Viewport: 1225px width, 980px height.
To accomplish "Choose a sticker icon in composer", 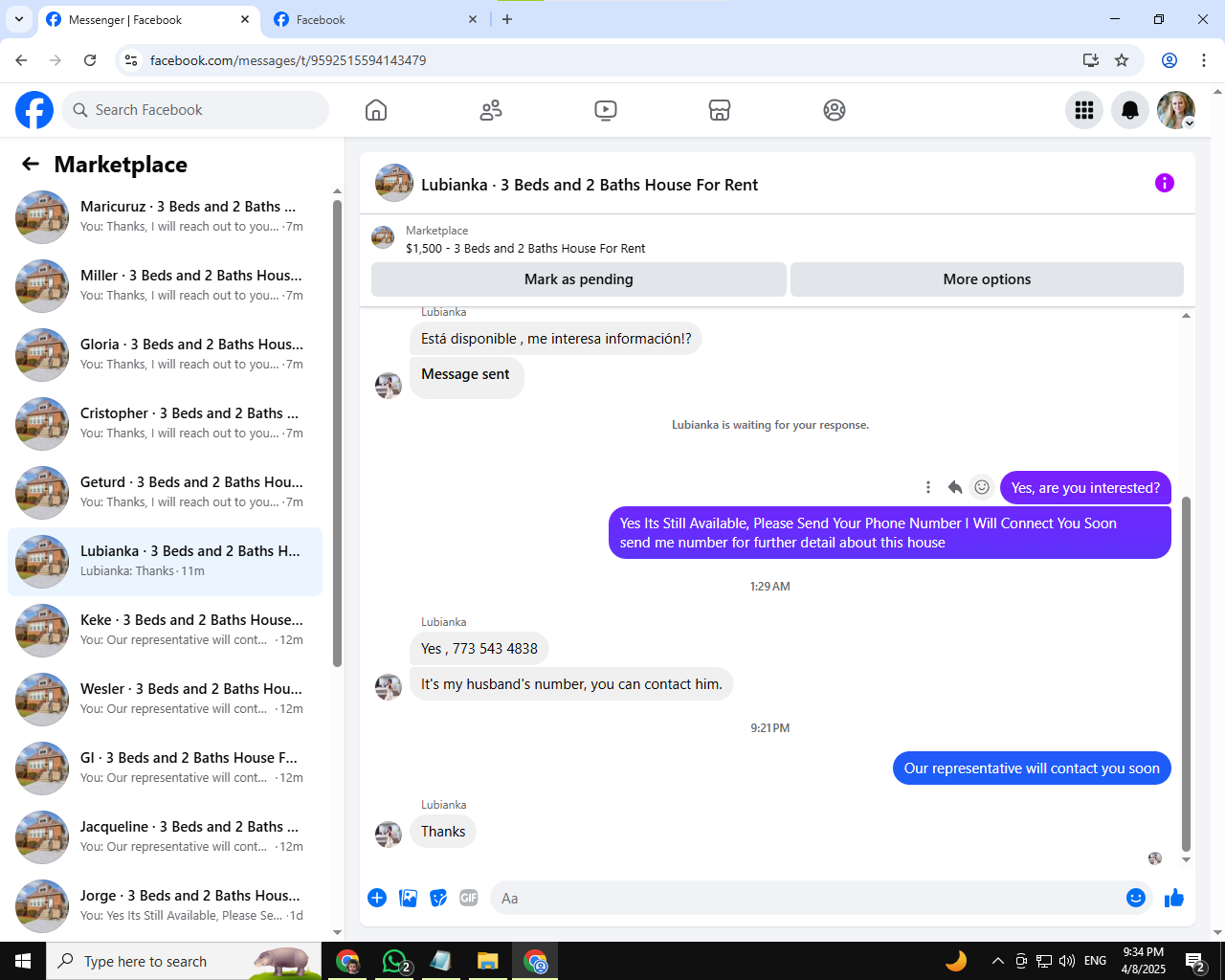I will coord(438,898).
